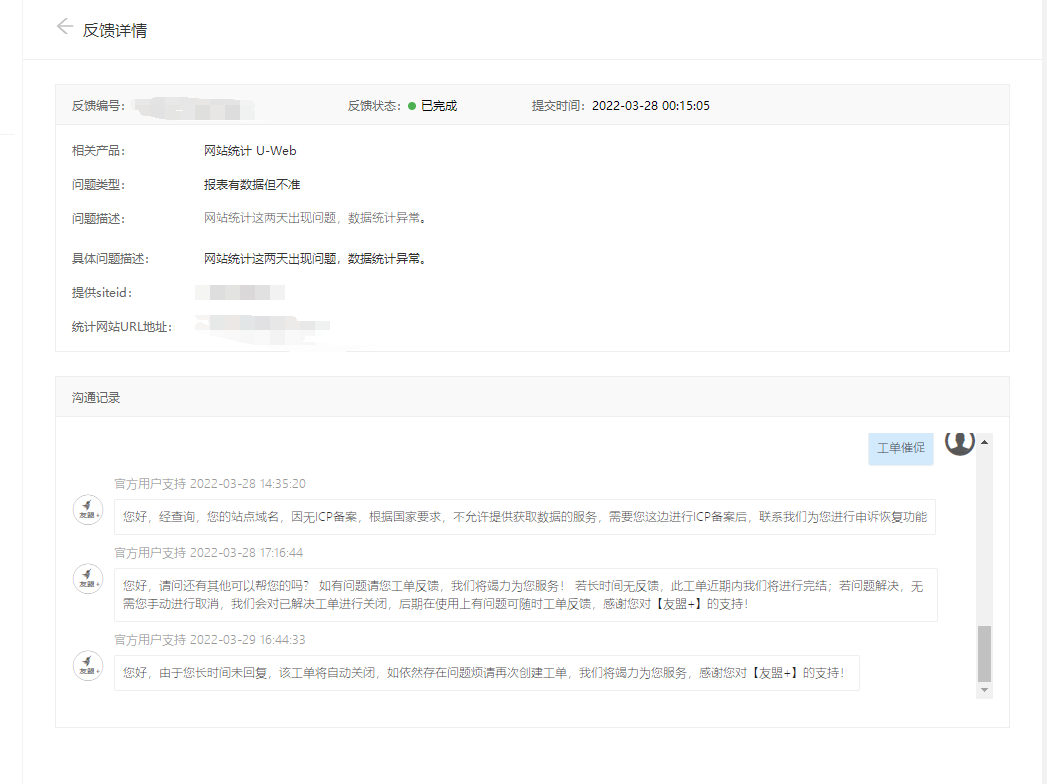This screenshot has width=1047, height=784.
Task: Click the 沟通记录 section header
Action: pyautogui.click(x=96, y=398)
